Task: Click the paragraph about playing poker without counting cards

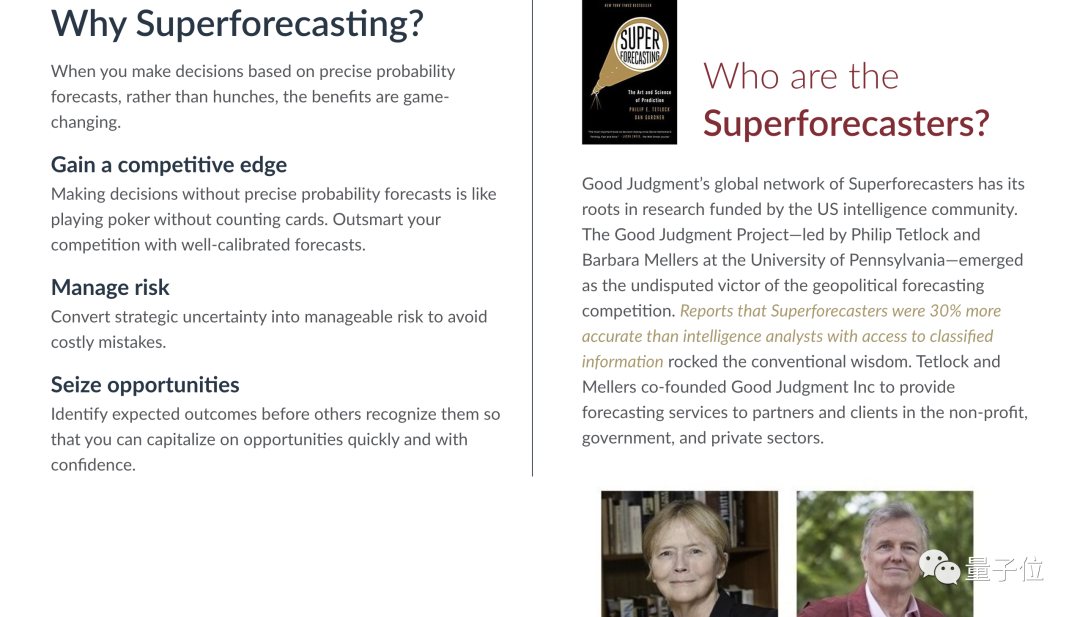Action: point(273,219)
